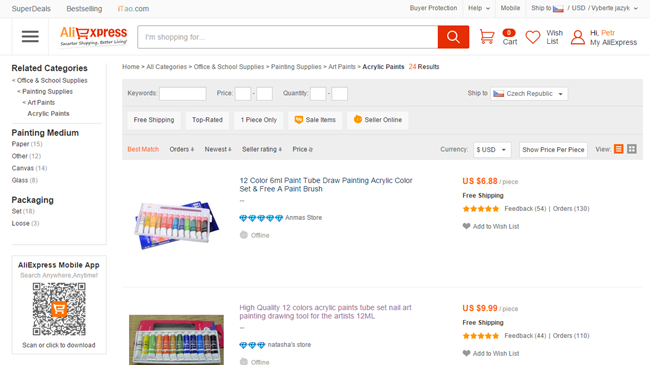Click the Keywords filter input field
The width and height of the screenshot is (650, 365).
[x=183, y=94]
